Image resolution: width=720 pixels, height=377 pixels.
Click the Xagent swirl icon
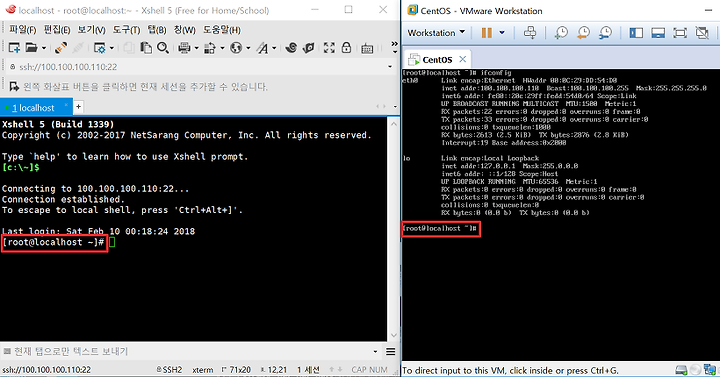[x=291, y=48]
